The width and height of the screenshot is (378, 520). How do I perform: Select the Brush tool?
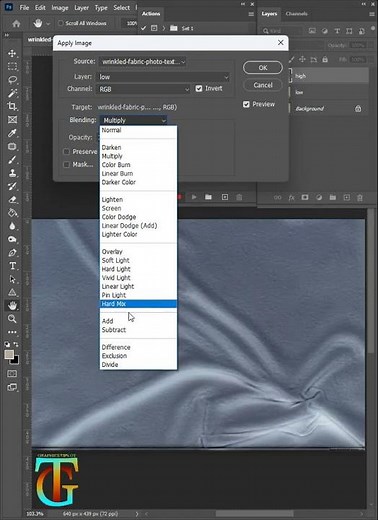(x=12, y=160)
